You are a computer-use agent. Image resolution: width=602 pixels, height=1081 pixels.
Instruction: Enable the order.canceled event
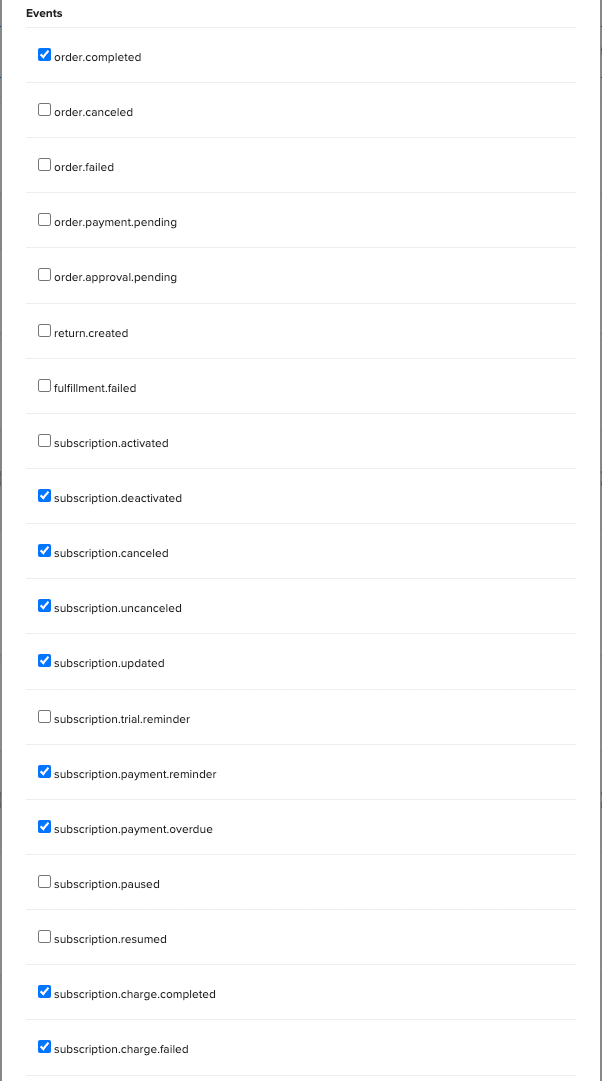(44, 110)
